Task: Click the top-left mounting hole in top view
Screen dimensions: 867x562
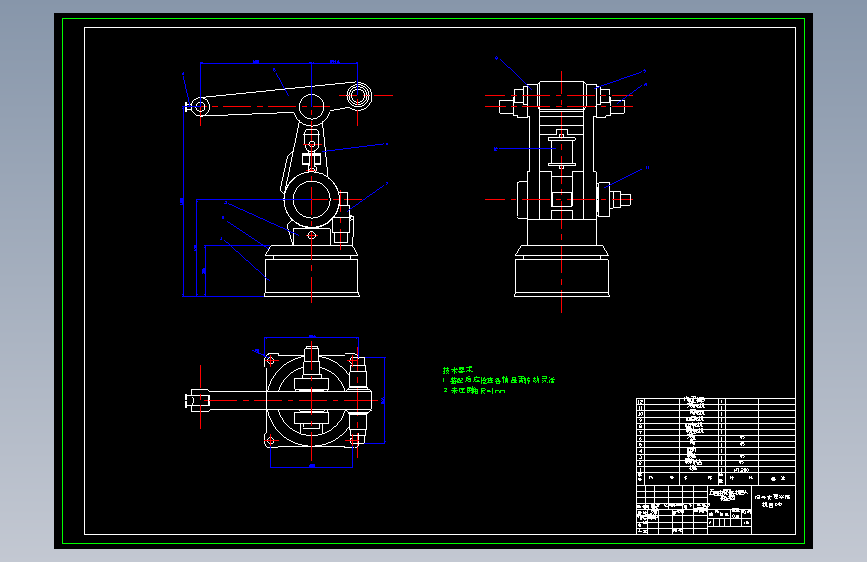Action: pos(271,361)
